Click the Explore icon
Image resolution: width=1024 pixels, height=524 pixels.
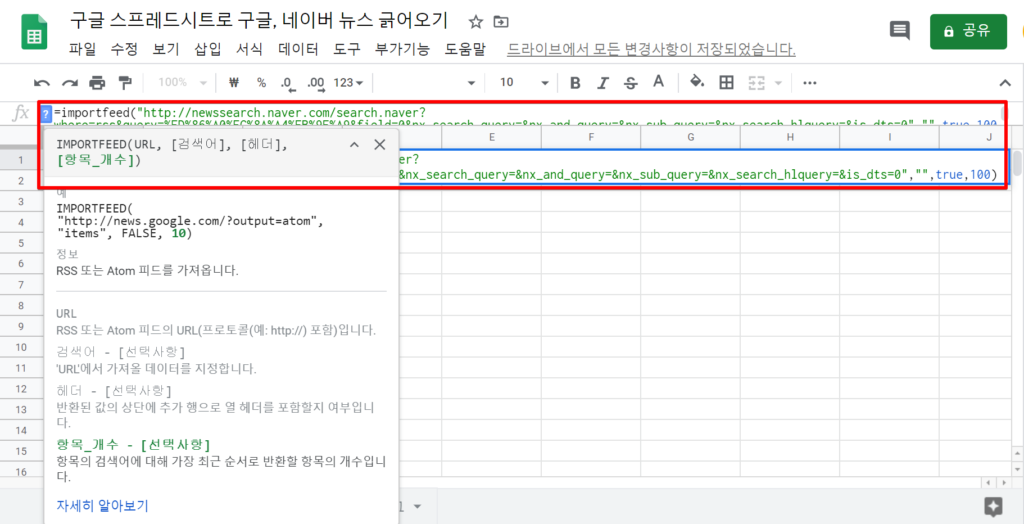(x=993, y=506)
